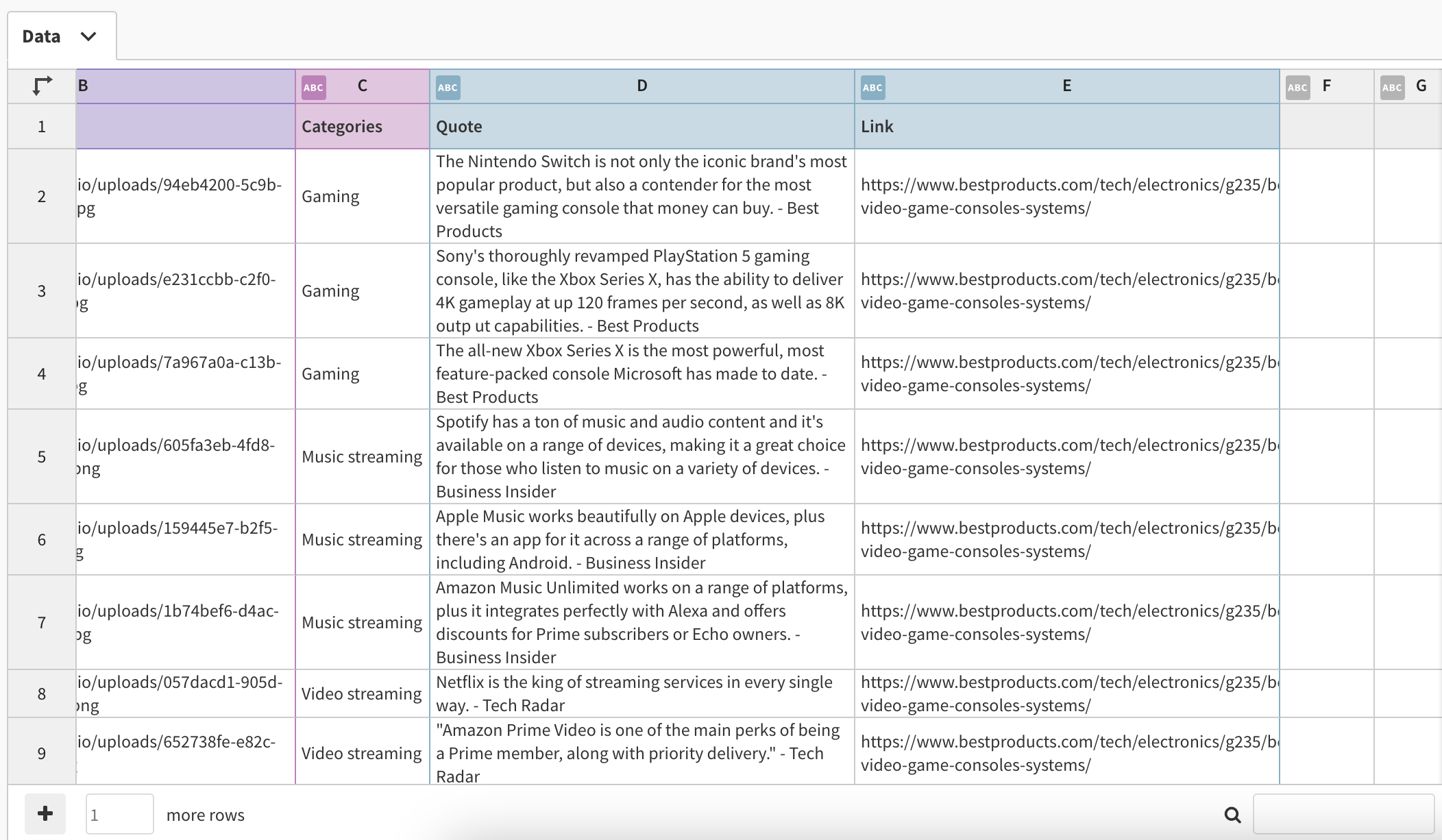Select row number 4

(x=42, y=373)
